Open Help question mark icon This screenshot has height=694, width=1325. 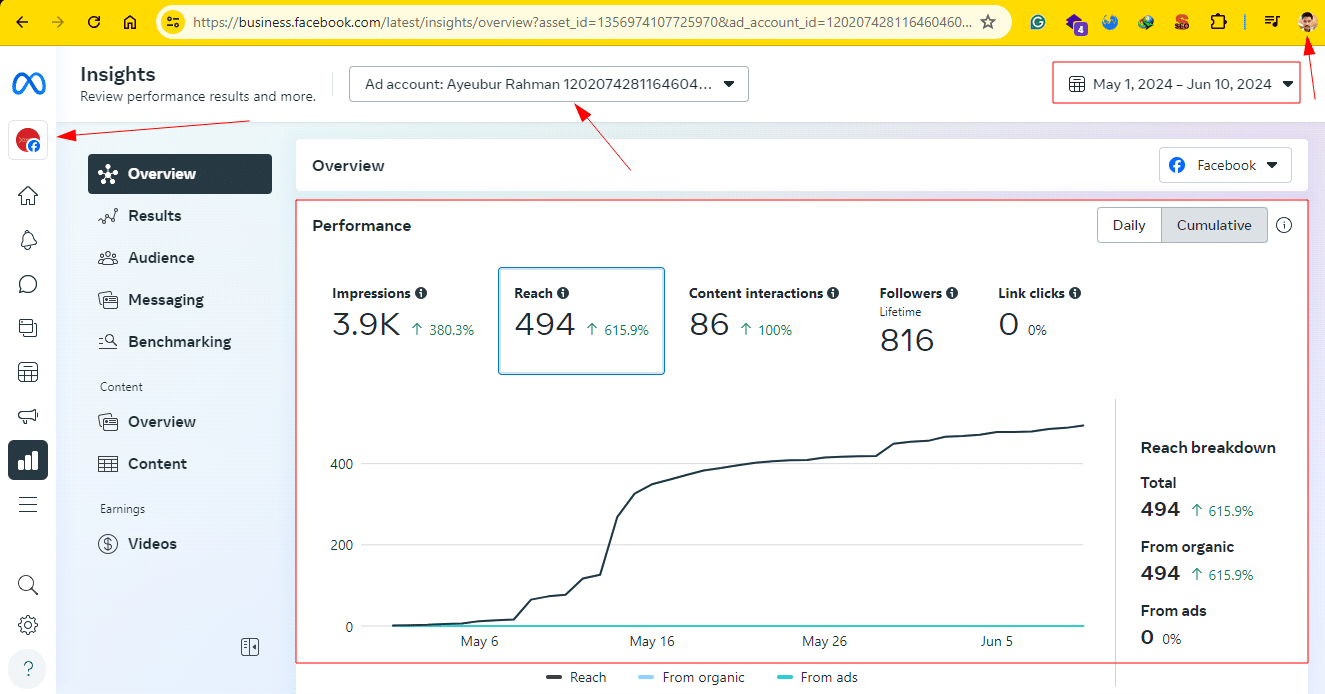coord(28,668)
